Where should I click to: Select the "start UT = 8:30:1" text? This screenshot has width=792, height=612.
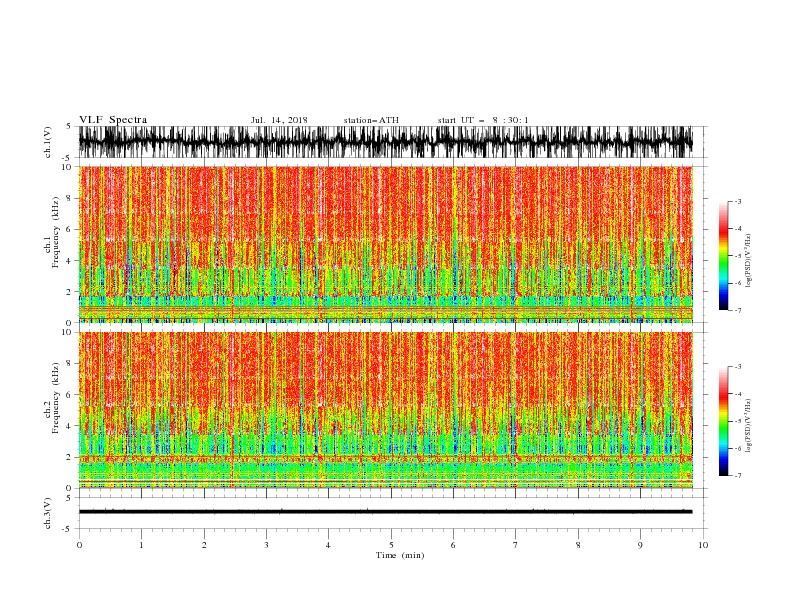[x=483, y=120]
